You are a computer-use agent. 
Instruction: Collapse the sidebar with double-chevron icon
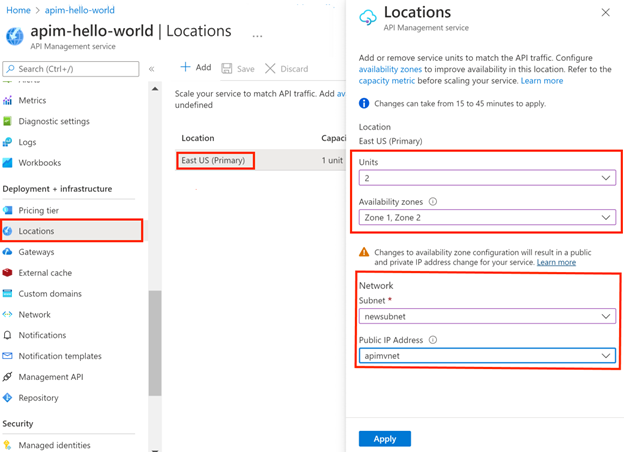(152, 69)
